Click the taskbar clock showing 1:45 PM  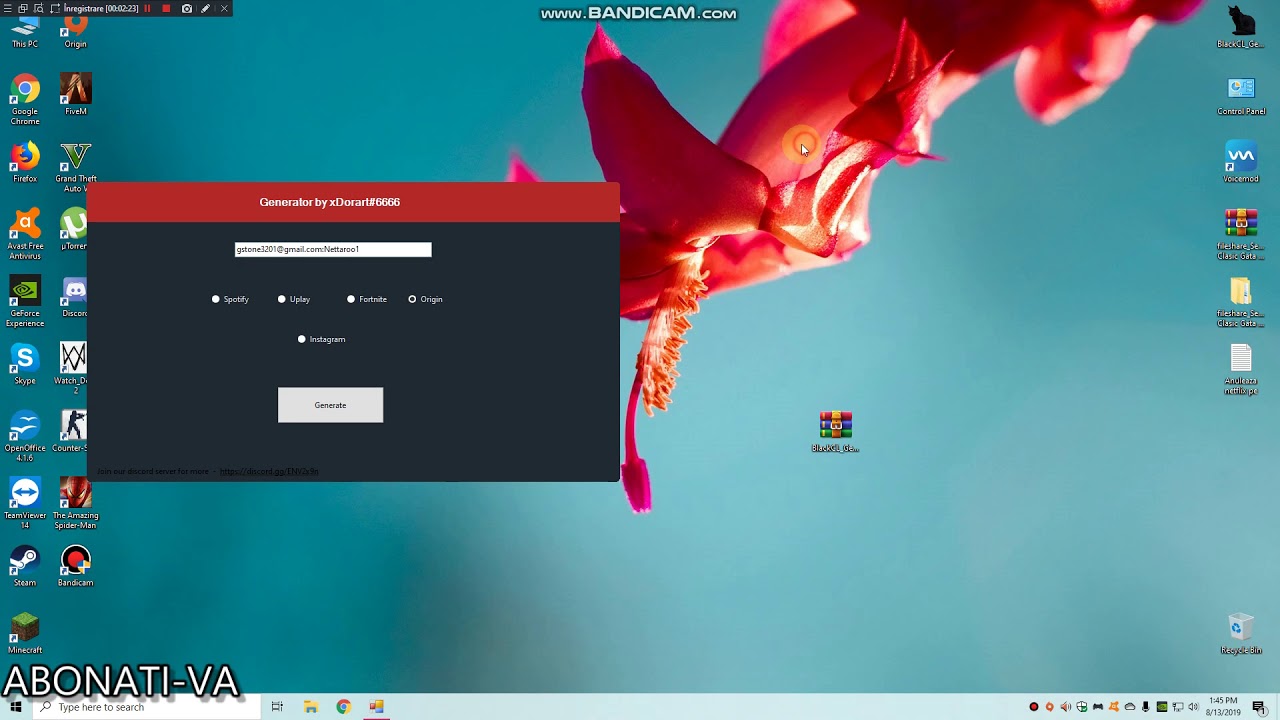pos(1223,706)
